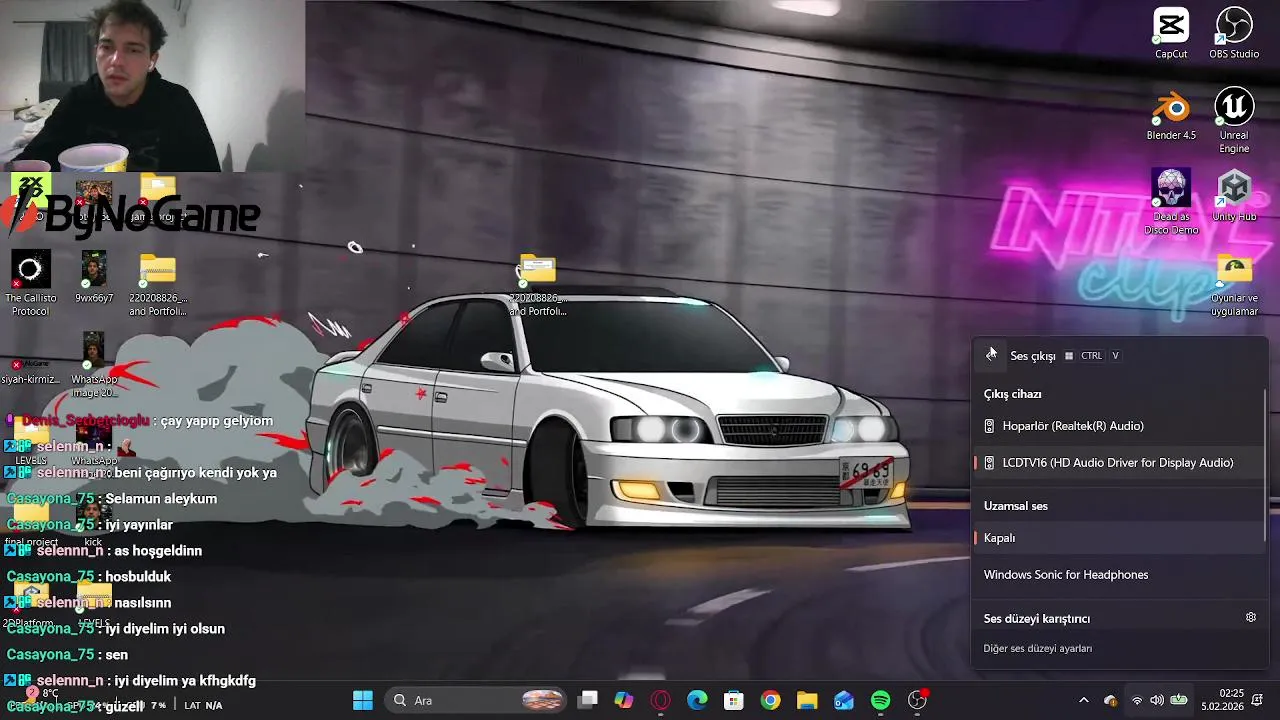Open weather widget showing 8°C
1280x720 pixels.
[x=40, y=693]
